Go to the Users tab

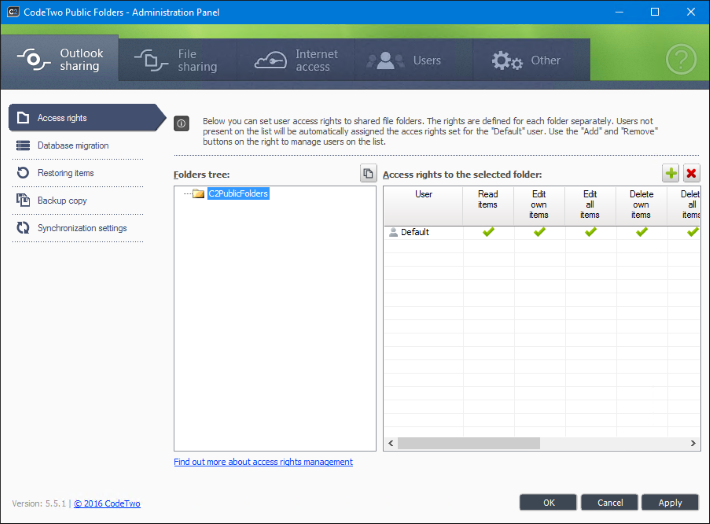413,60
